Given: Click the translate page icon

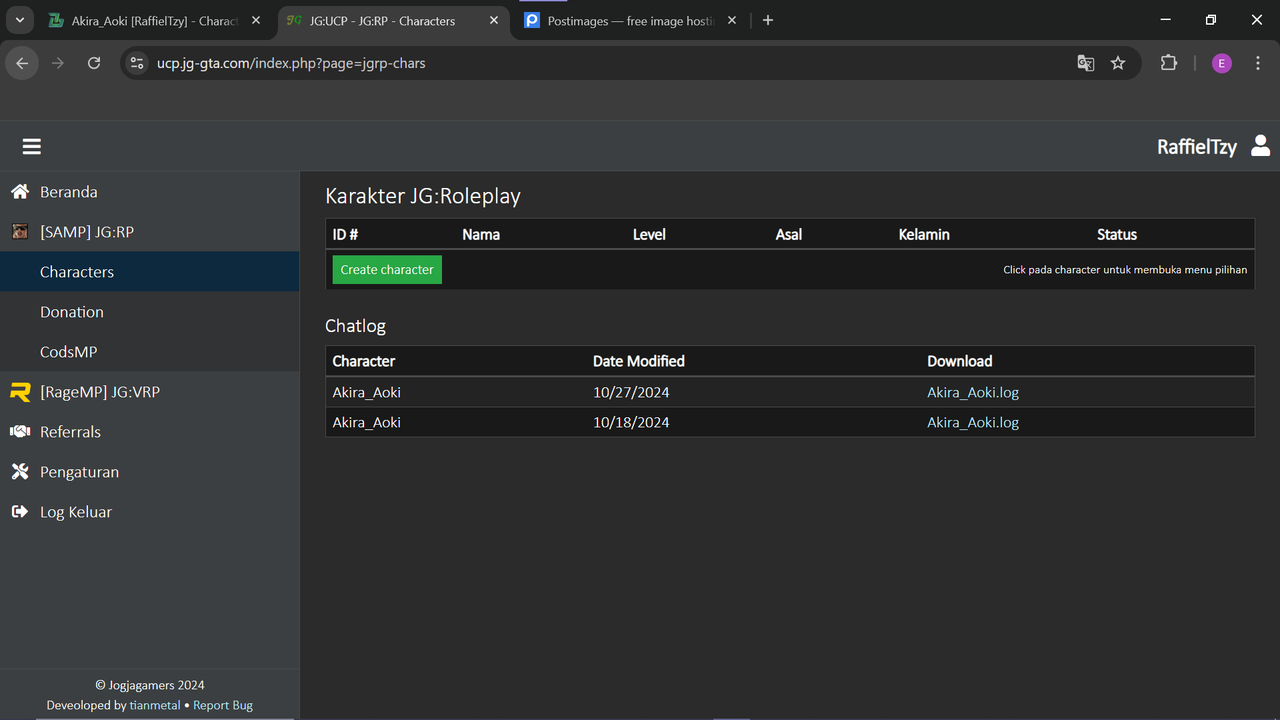Looking at the screenshot, I should coord(1085,63).
